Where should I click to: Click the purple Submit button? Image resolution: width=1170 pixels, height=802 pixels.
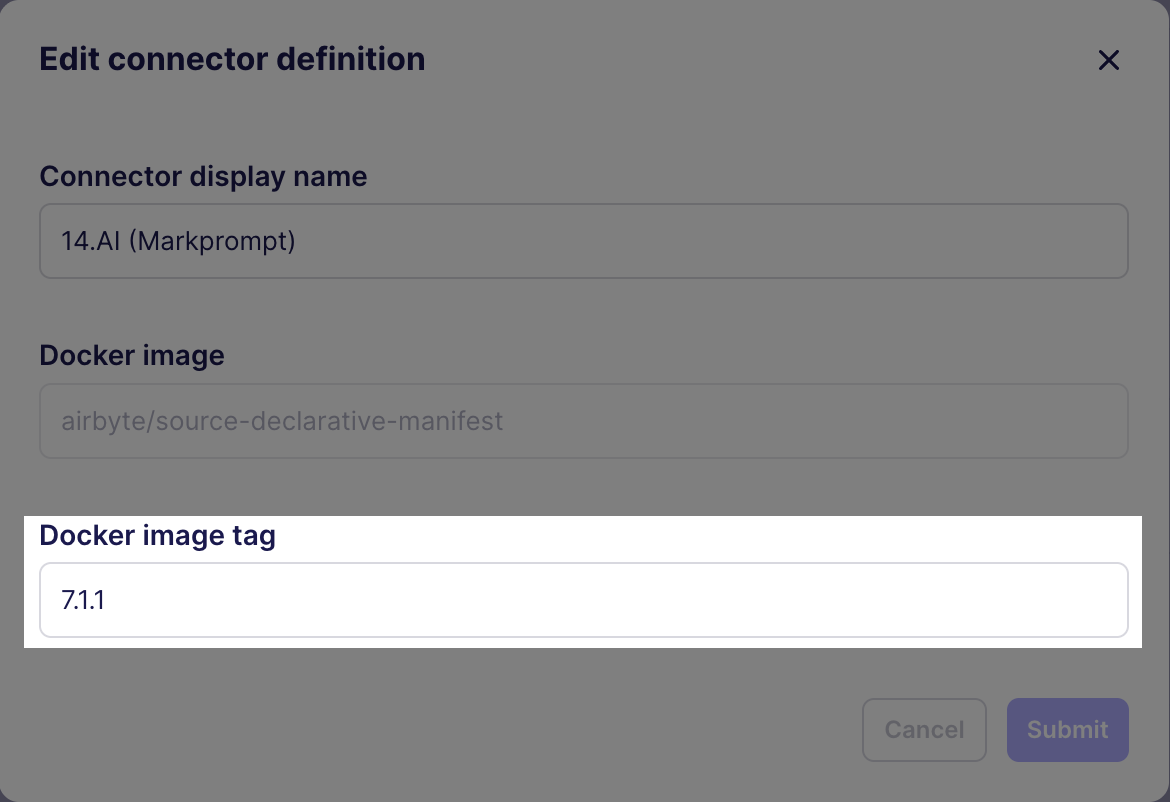pos(1067,730)
